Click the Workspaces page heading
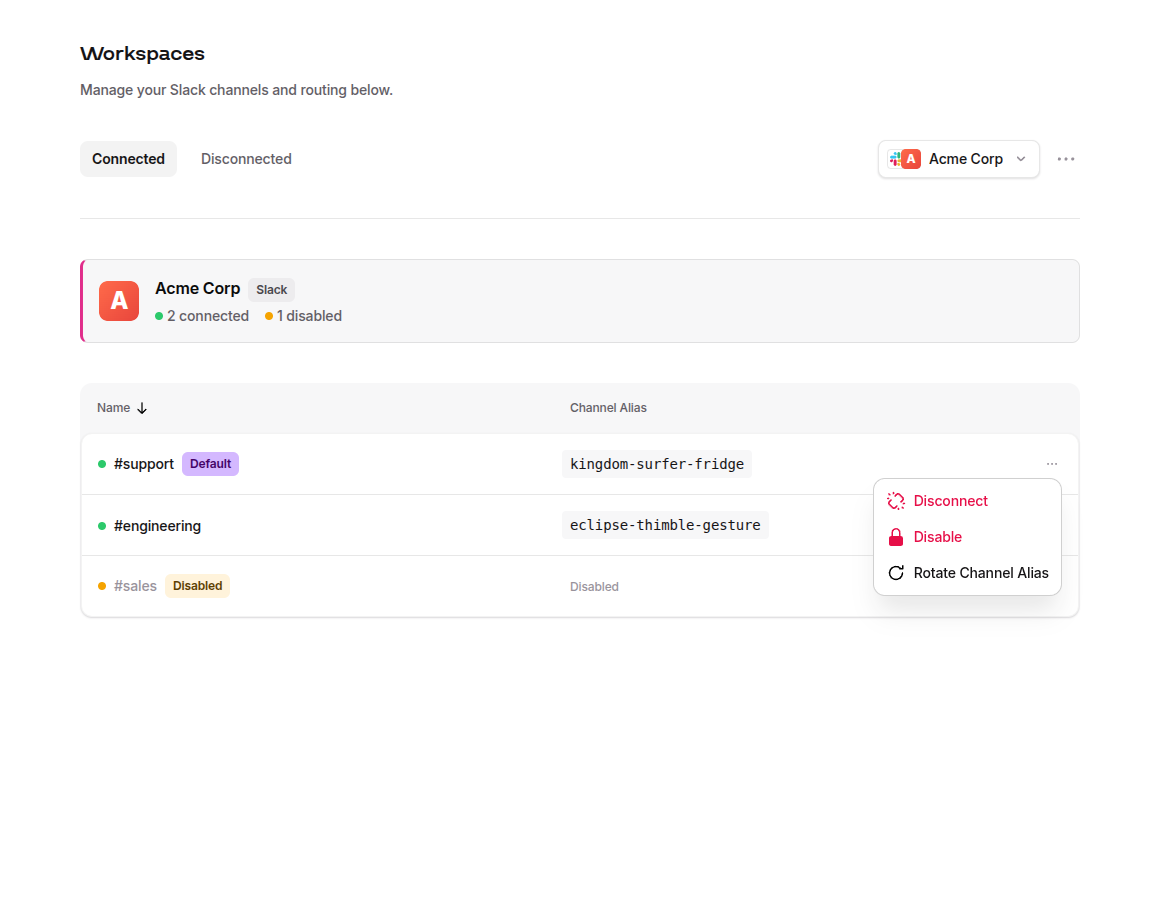 tap(143, 54)
